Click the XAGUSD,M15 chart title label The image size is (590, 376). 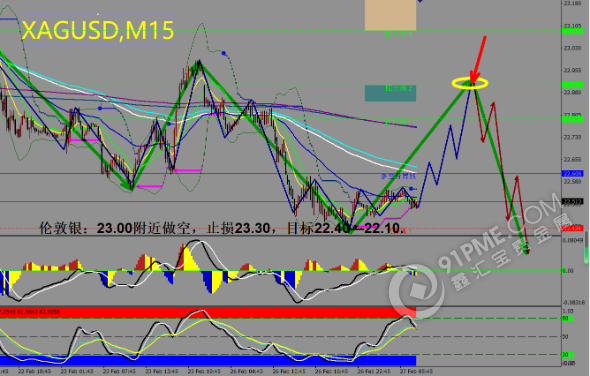[x=98, y=30]
